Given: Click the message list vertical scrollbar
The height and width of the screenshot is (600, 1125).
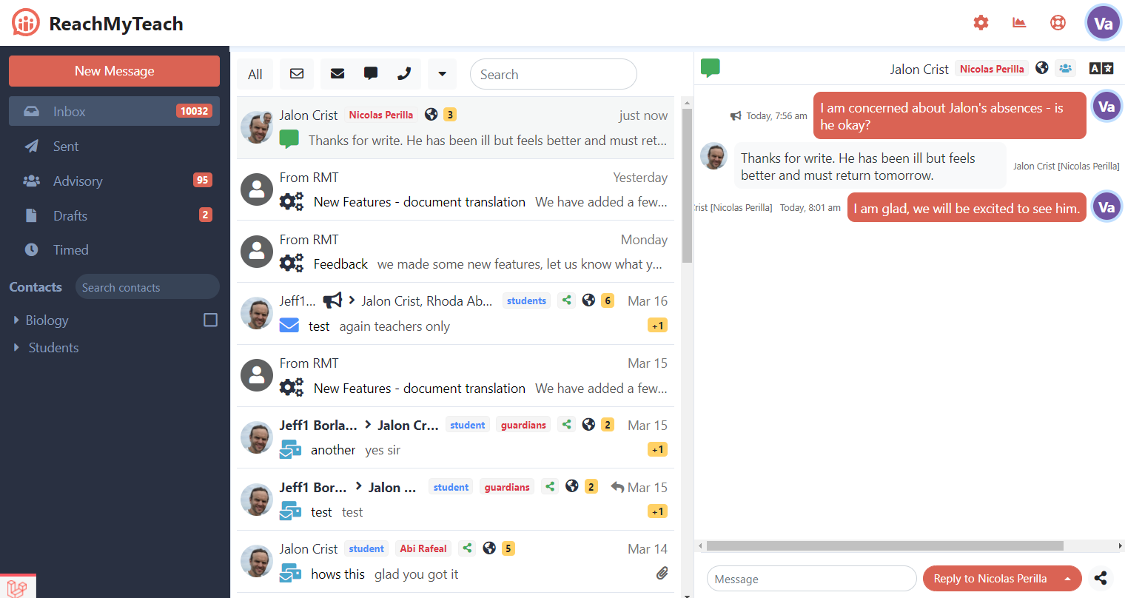Looking at the screenshot, I should 687,185.
